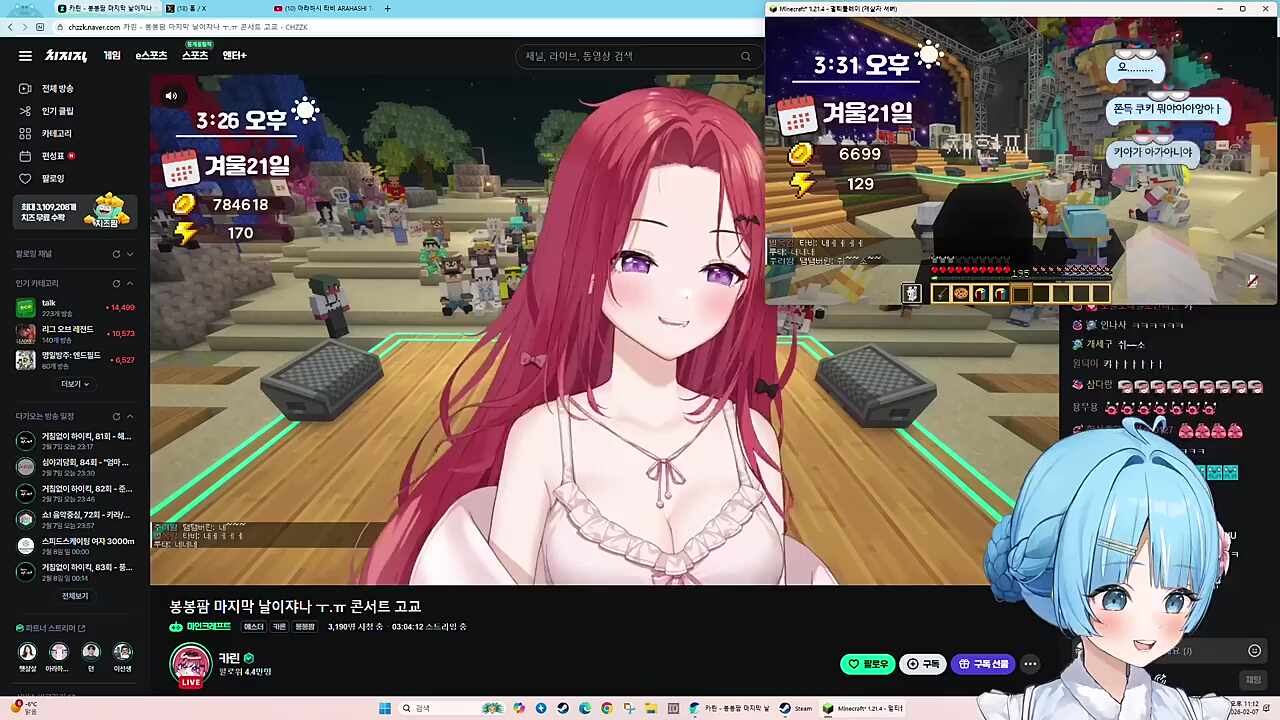
Task: Go to 인기 클립 in the sidebar
Action: [x=57, y=111]
